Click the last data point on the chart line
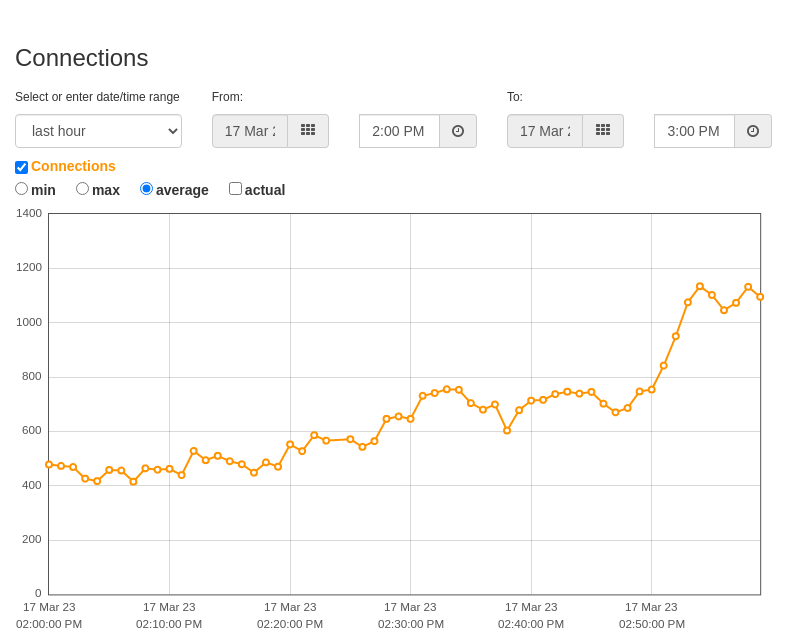 (x=760, y=297)
